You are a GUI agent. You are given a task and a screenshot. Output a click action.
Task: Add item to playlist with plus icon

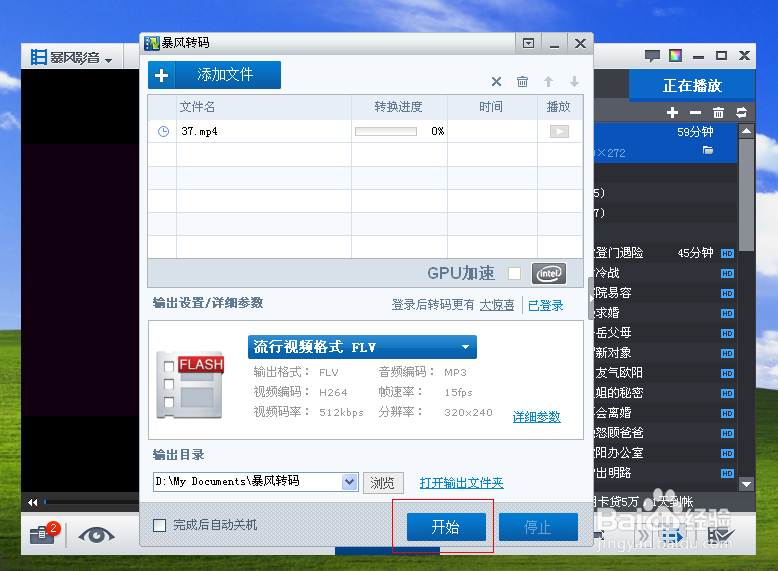click(x=672, y=113)
